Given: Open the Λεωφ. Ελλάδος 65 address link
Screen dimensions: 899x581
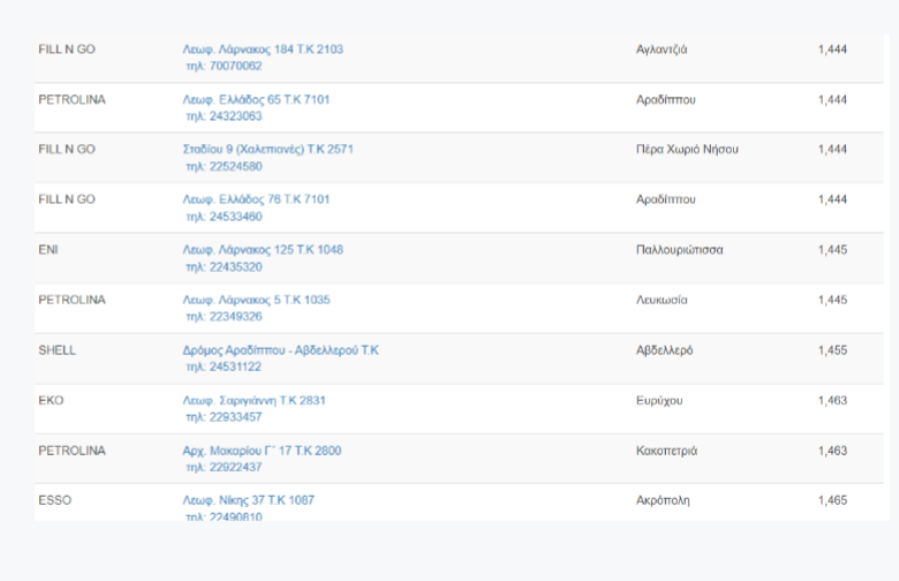Looking at the screenshot, I should click(256, 99).
